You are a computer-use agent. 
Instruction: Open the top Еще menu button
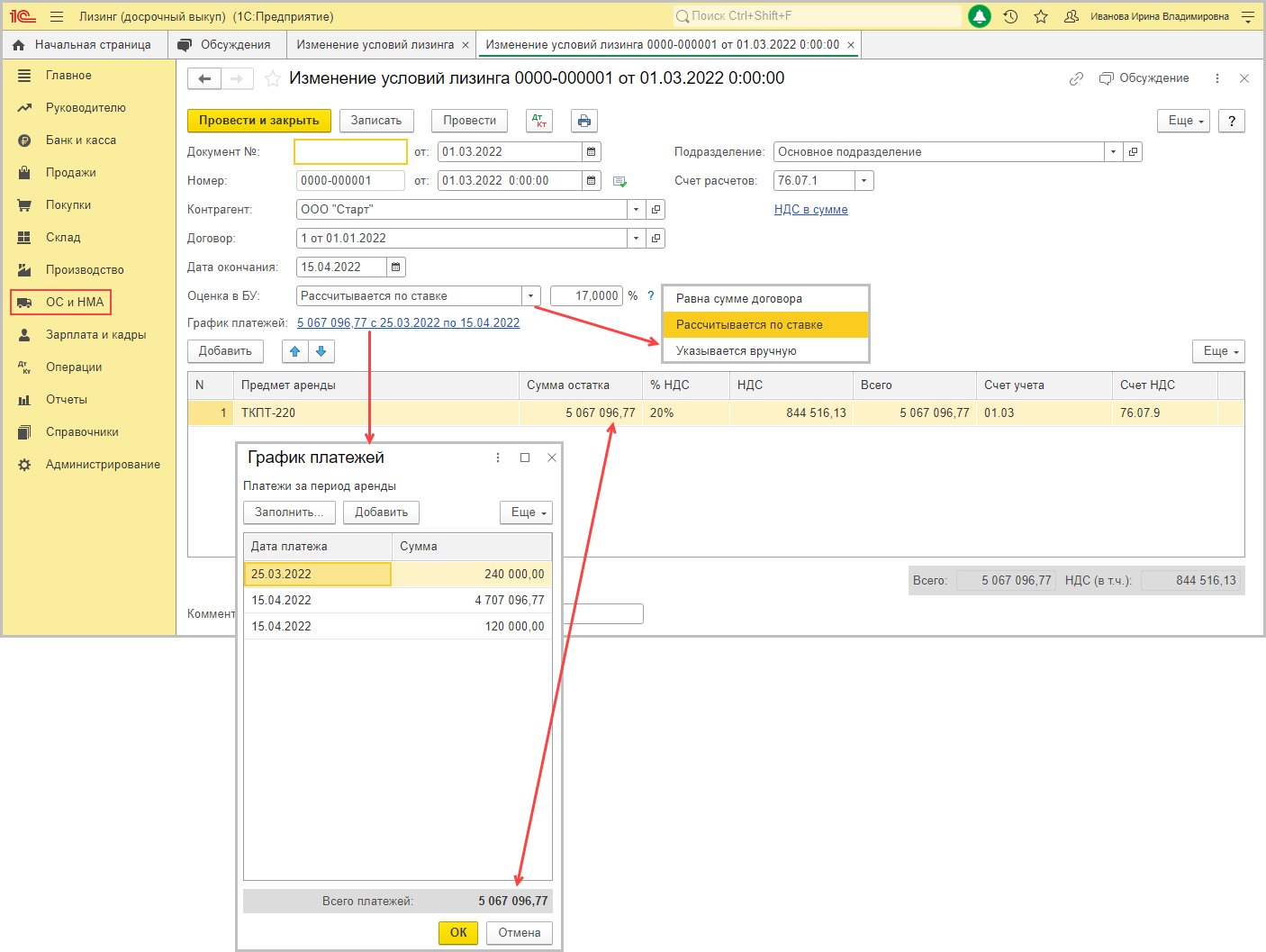pyautogui.click(x=1182, y=121)
